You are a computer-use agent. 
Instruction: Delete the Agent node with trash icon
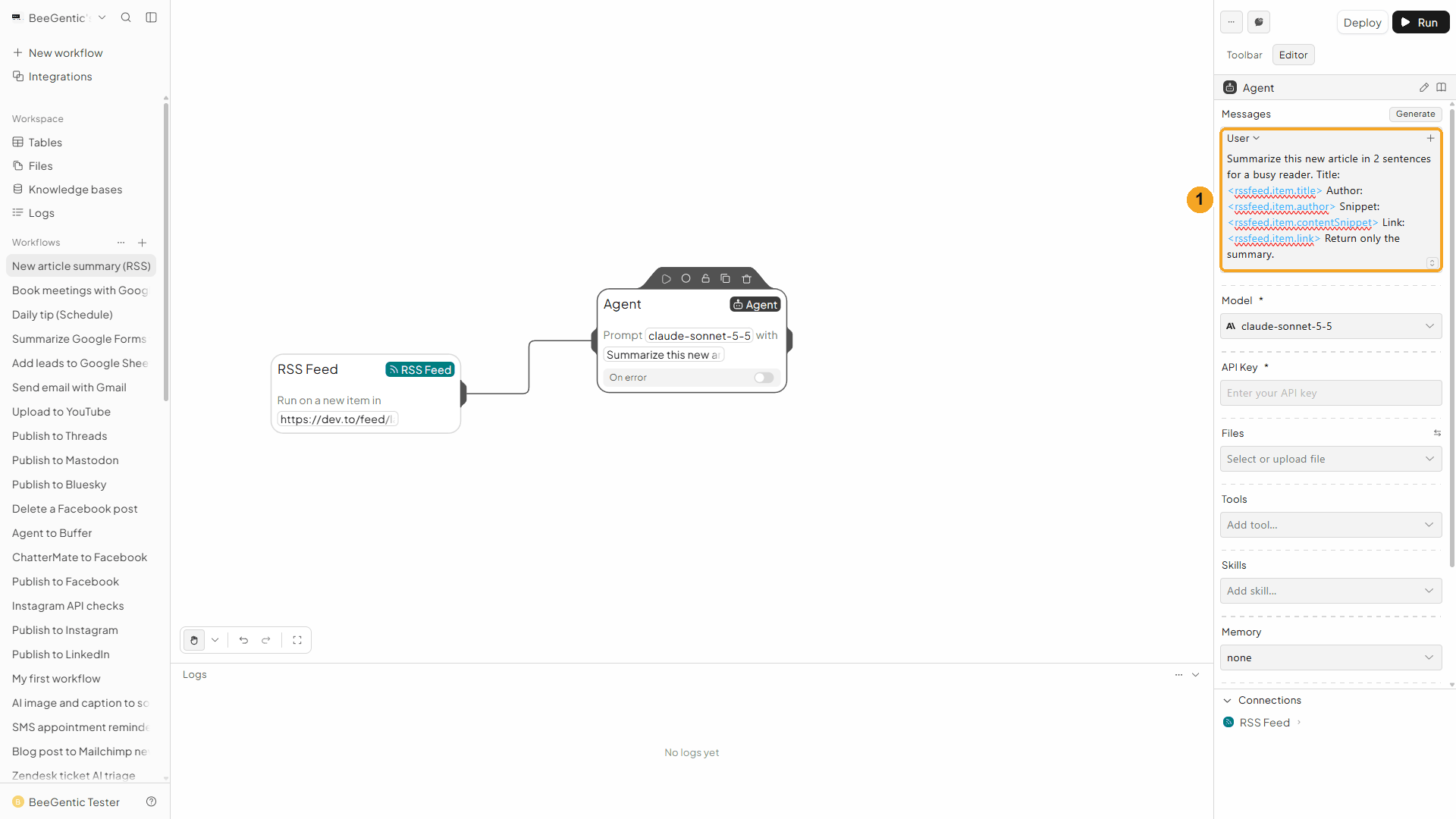[x=746, y=279]
